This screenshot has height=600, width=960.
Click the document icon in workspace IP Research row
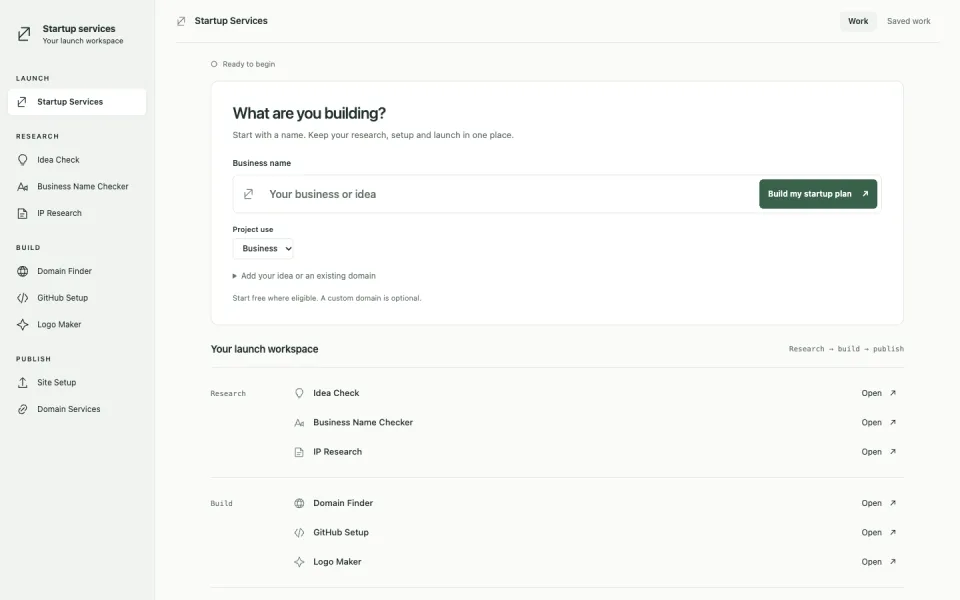point(299,452)
